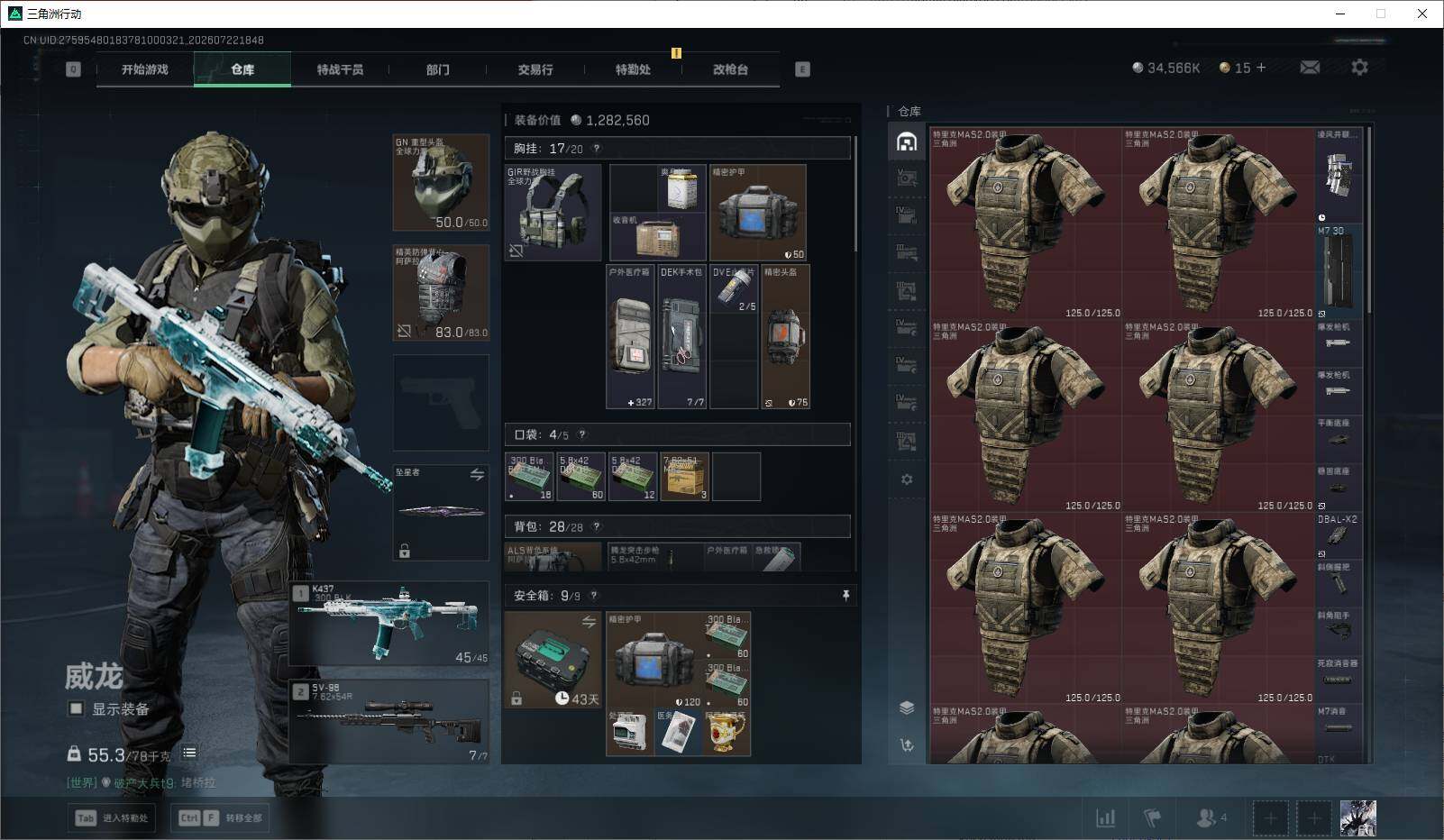
Task: Open the 部门 tab
Action: pos(438,69)
